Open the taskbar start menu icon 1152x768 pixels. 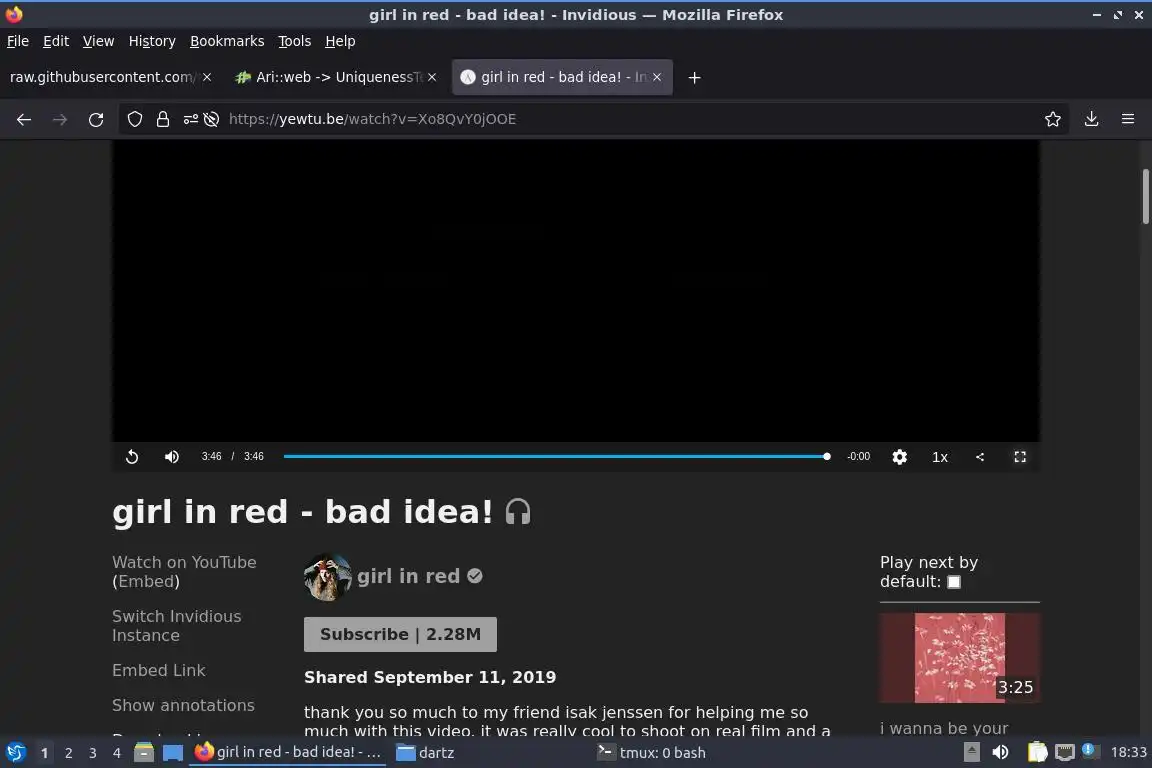click(x=15, y=753)
